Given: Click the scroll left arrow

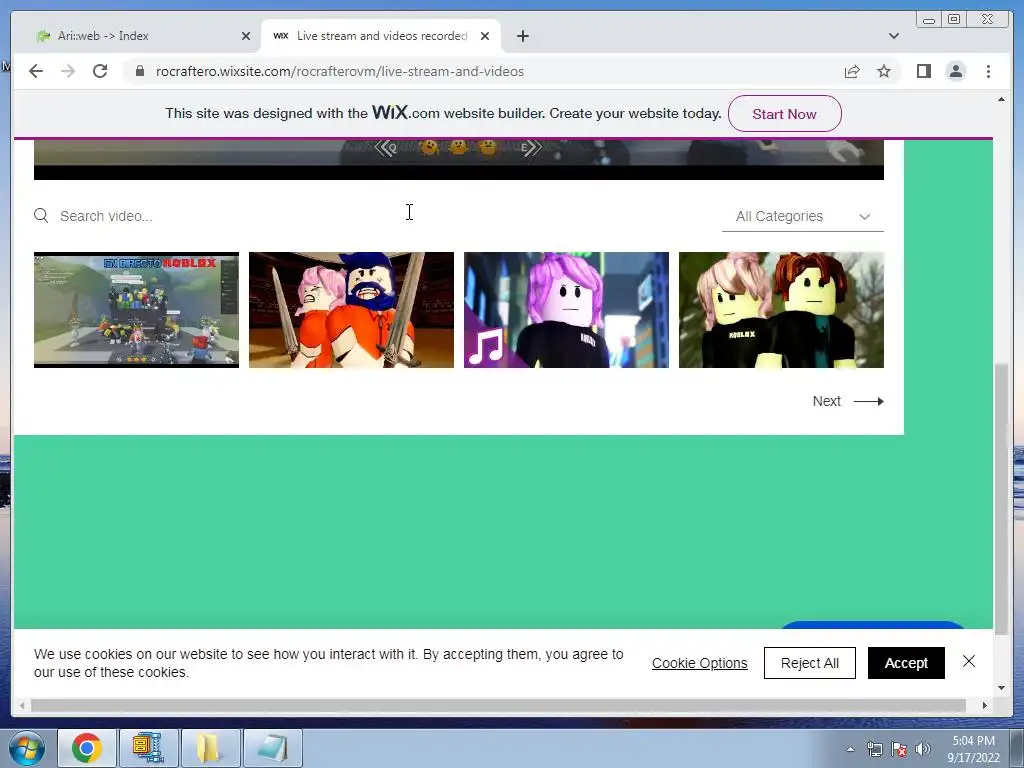Looking at the screenshot, I should point(22,705).
